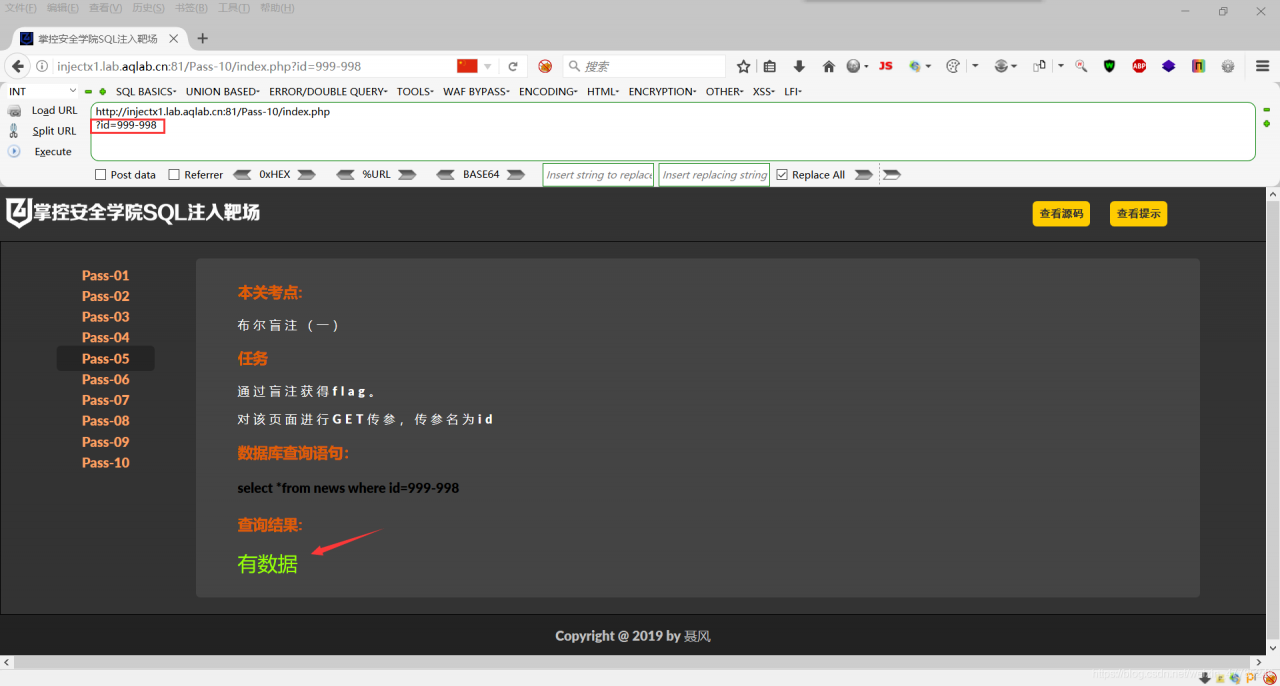The width and height of the screenshot is (1280, 686).
Task: Open the ENCODING dropdown menu
Action: pyautogui.click(x=547, y=91)
